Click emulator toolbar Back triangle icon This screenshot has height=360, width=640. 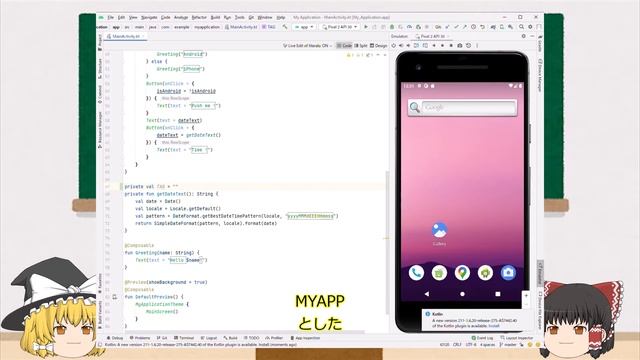pyautogui.click(x=434, y=46)
